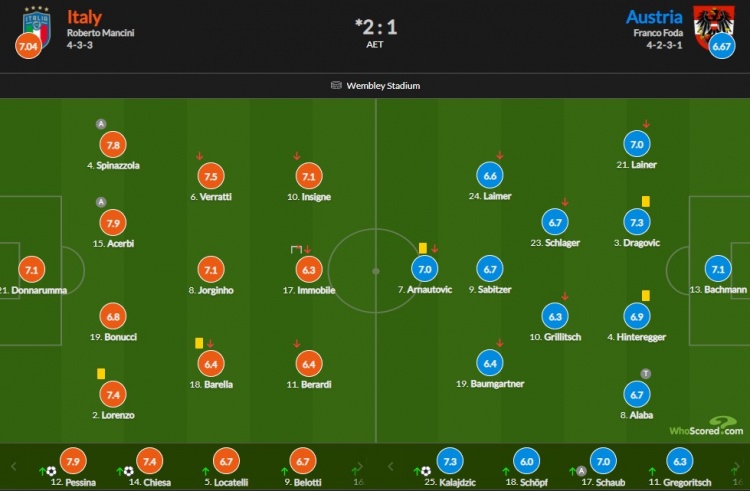Show previous Austria substitutes with left chevron

(x=390, y=466)
